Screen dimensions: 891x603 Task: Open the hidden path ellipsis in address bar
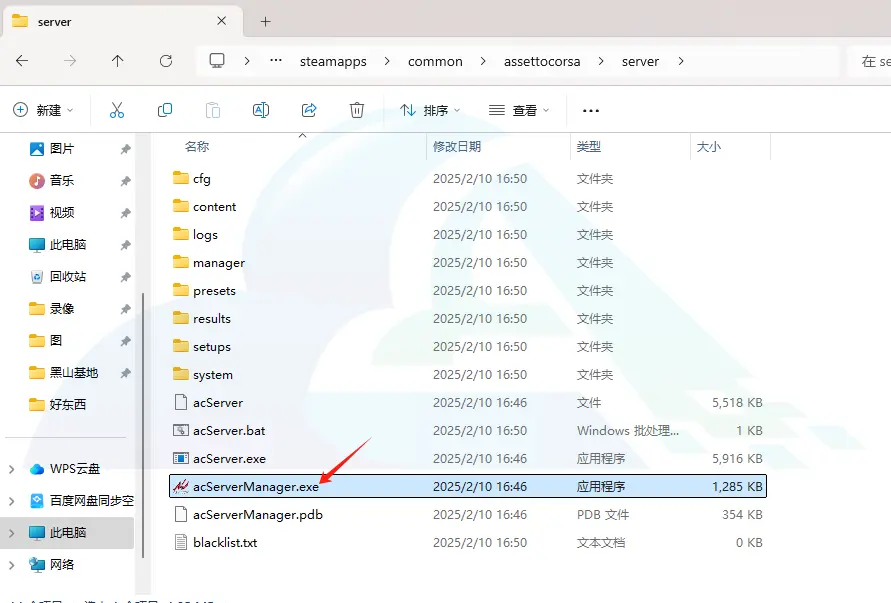[276, 60]
